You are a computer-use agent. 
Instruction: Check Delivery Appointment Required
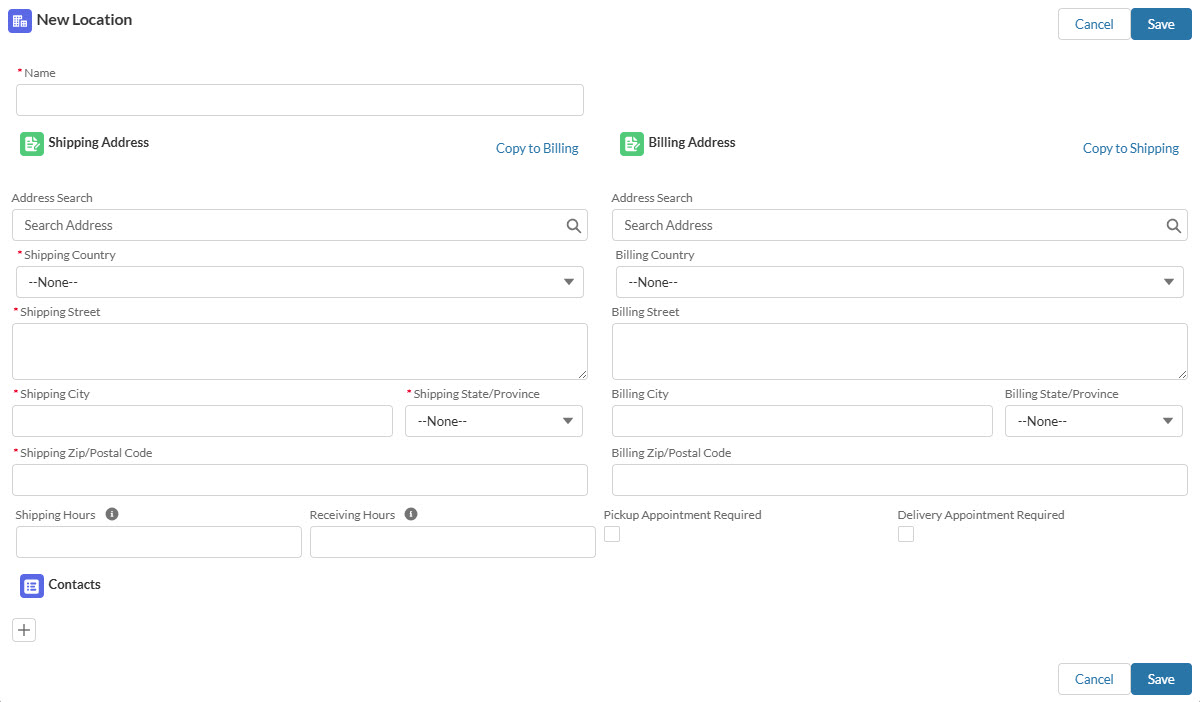pos(906,534)
